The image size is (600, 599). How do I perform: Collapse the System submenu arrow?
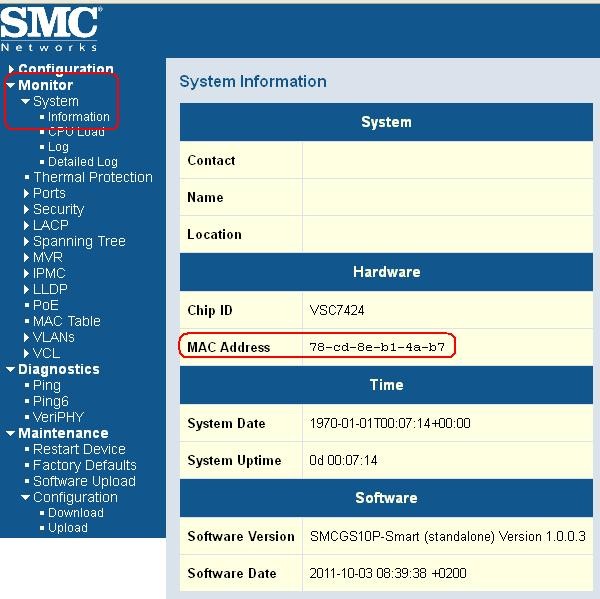[x=26, y=101]
